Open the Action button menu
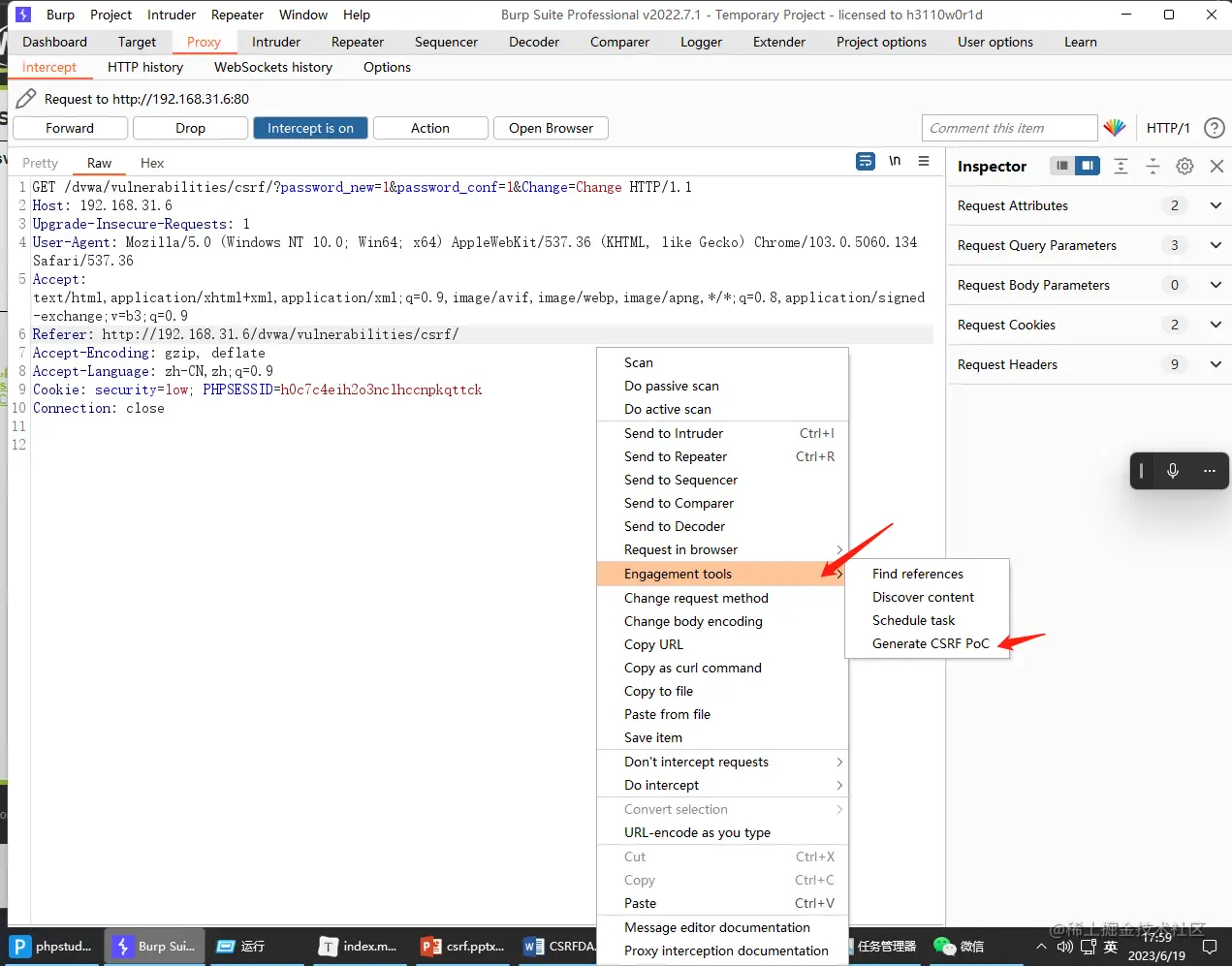Viewport: 1232px width, 966px height. pyautogui.click(x=429, y=128)
